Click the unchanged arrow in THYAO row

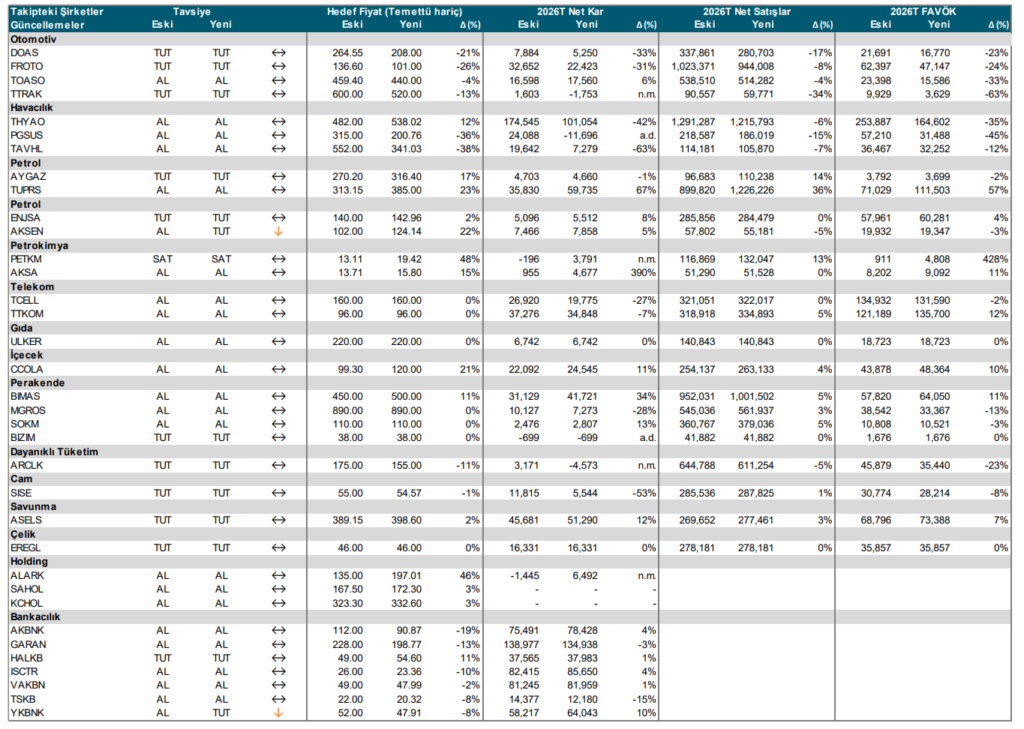(x=279, y=122)
